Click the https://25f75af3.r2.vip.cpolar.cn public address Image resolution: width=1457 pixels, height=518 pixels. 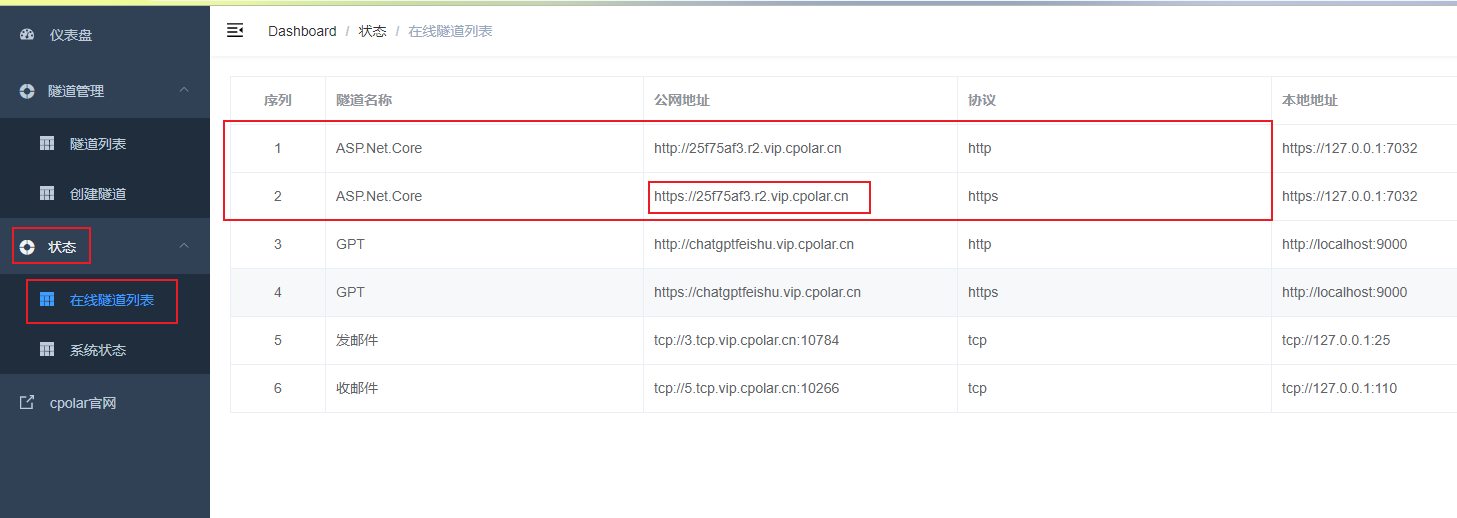click(751, 196)
